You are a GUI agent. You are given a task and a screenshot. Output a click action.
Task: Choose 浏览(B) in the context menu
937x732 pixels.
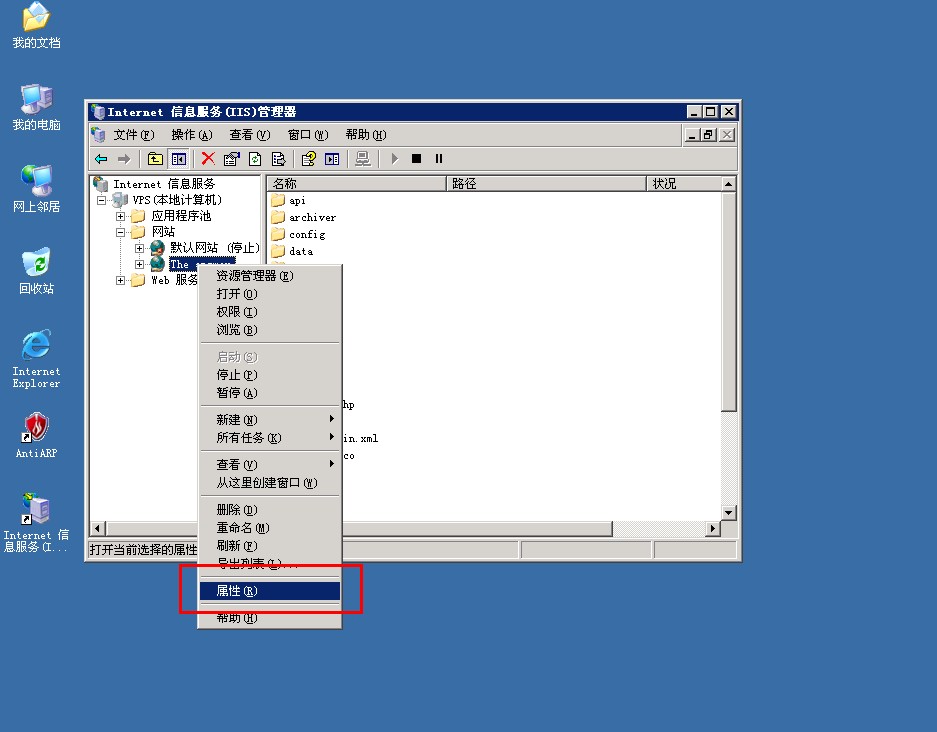point(270,330)
